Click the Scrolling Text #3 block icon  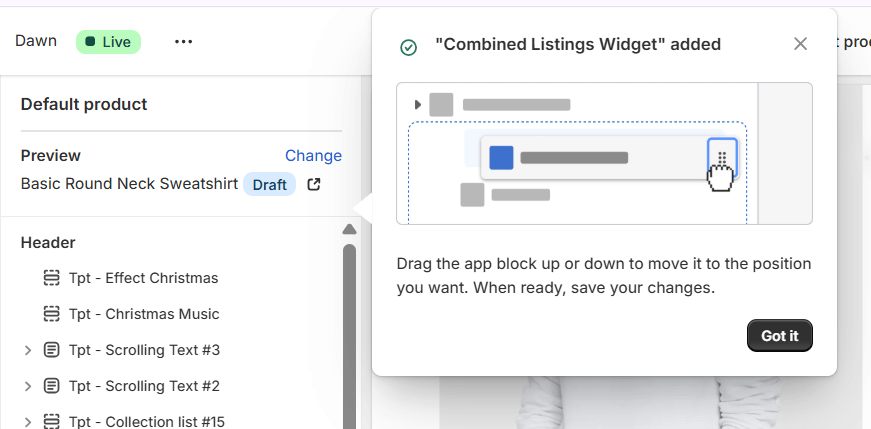point(52,350)
